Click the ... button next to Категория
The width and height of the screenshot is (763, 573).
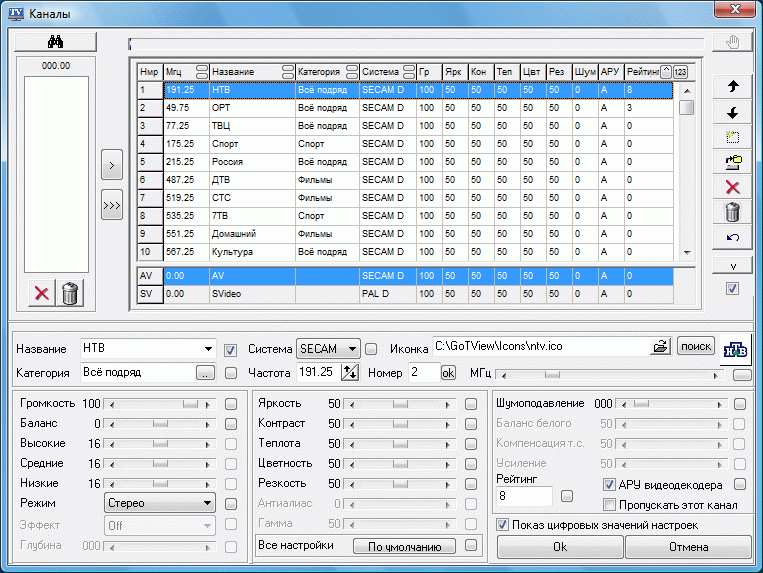tap(205, 373)
